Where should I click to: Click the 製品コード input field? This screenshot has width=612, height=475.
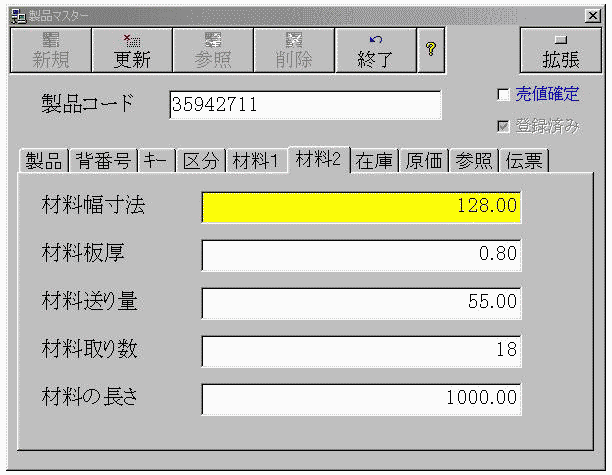pos(306,105)
